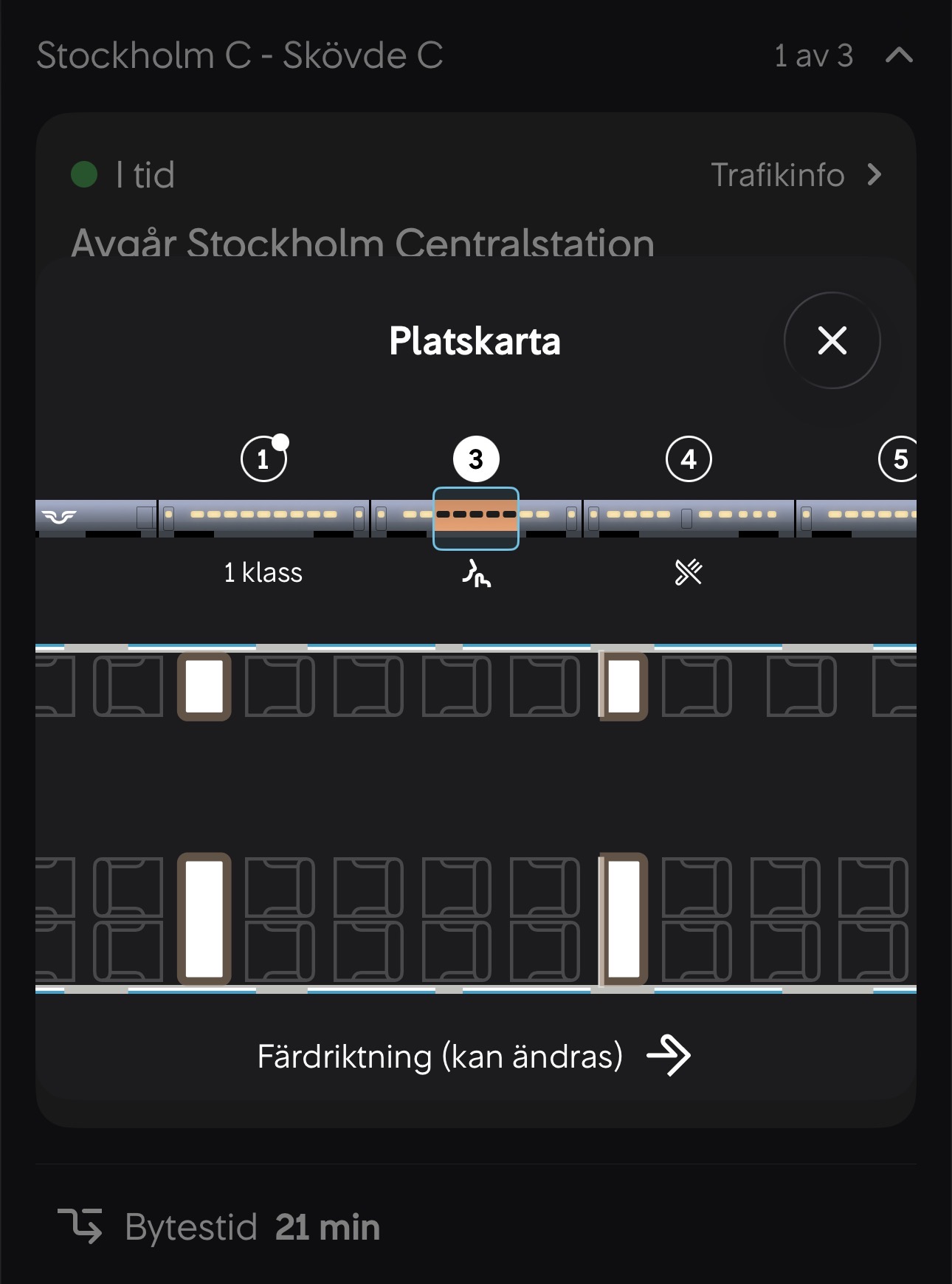This screenshot has height=1284, width=952.
Task: Select carriage number 4
Action: click(689, 459)
